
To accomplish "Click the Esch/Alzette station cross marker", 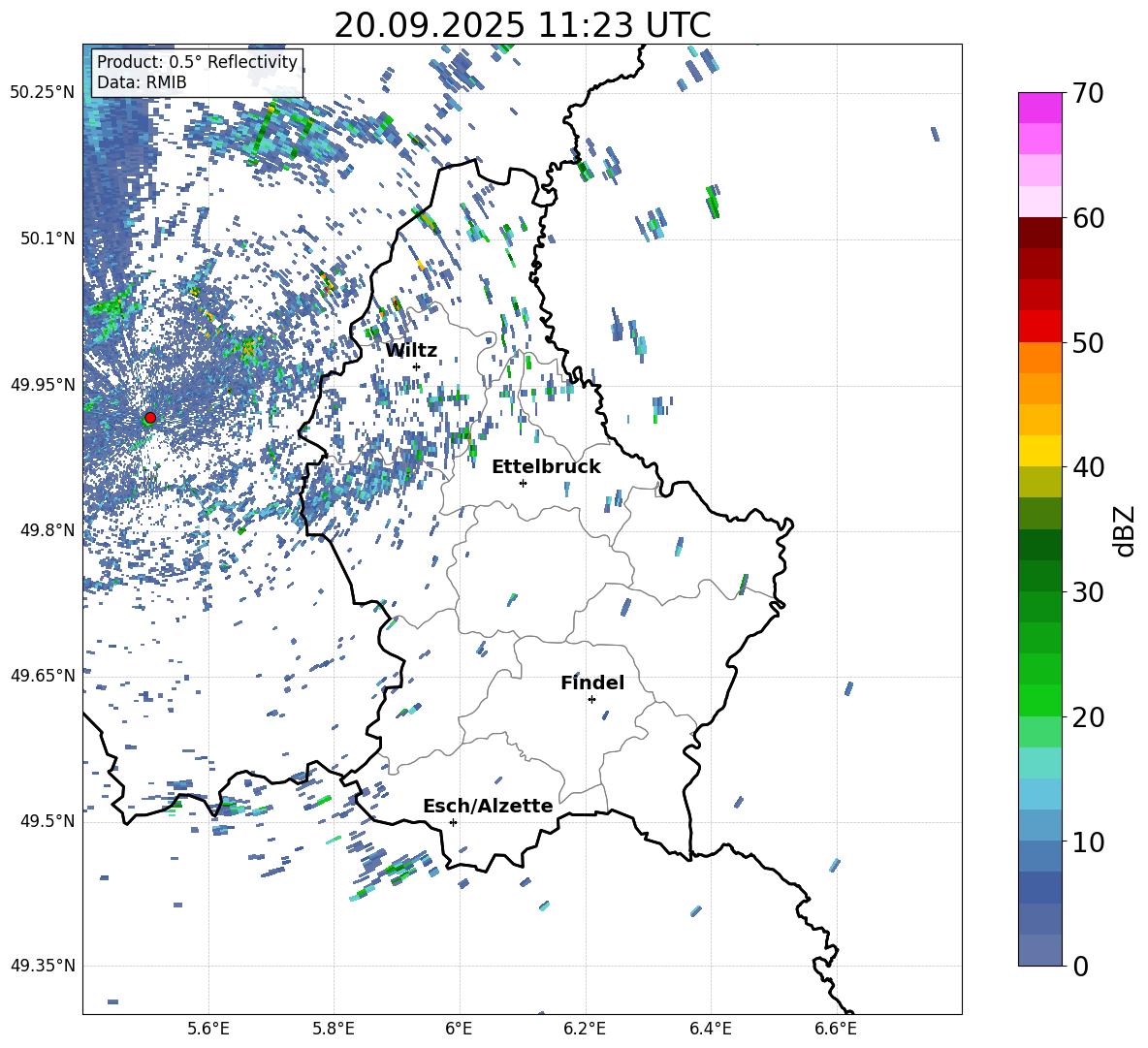I will pyautogui.click(x=453, y=822).
